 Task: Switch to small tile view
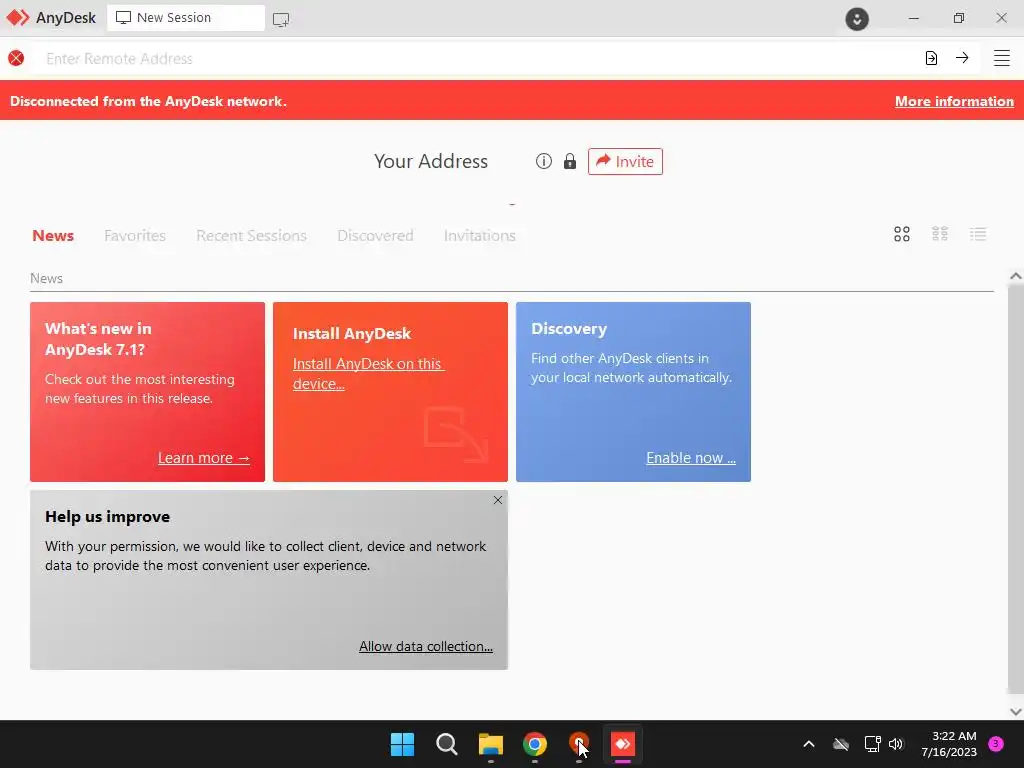pyautogui.click(x=940, y=234)
